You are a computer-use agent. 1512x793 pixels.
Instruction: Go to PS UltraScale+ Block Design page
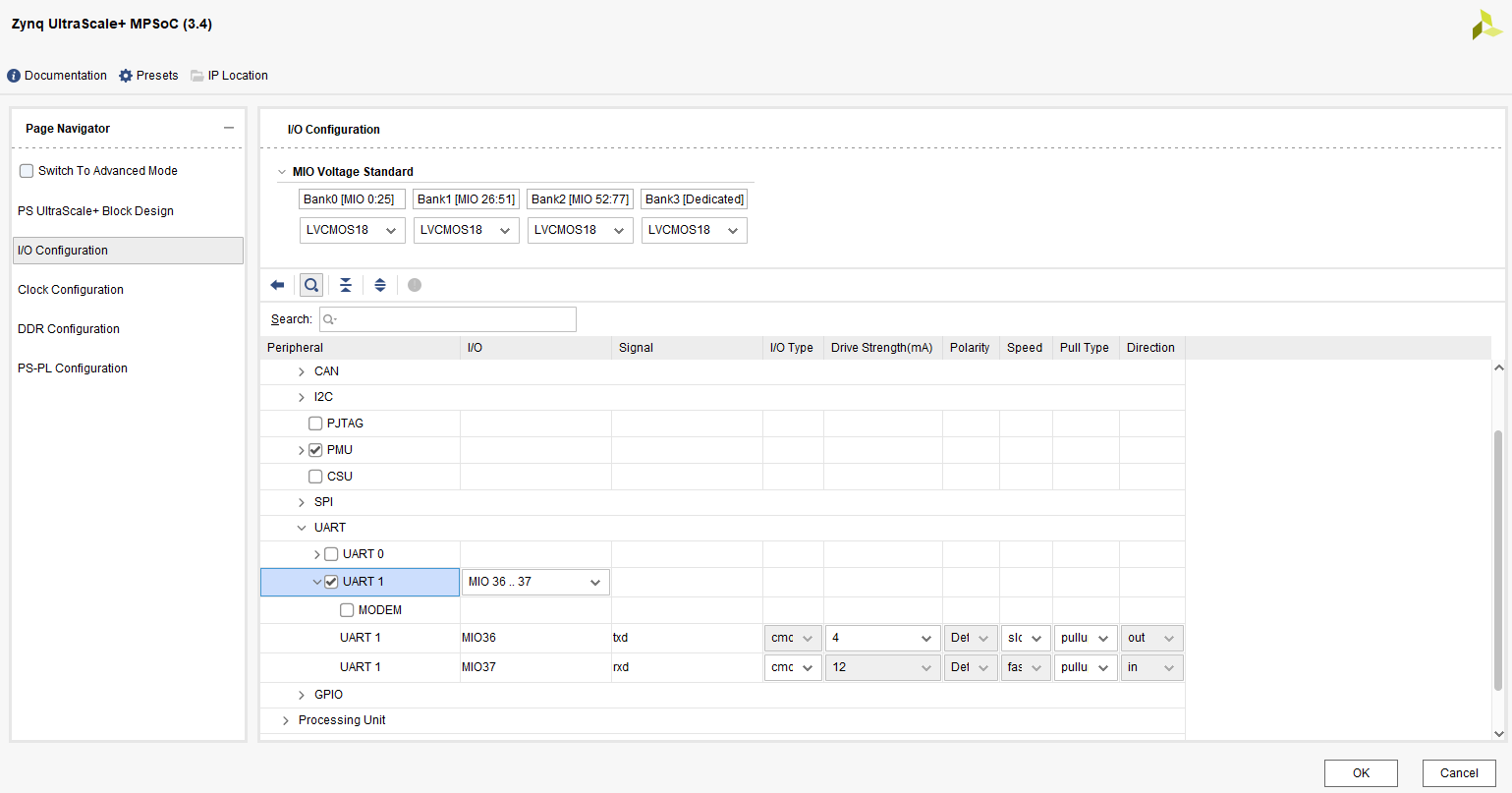95,211
